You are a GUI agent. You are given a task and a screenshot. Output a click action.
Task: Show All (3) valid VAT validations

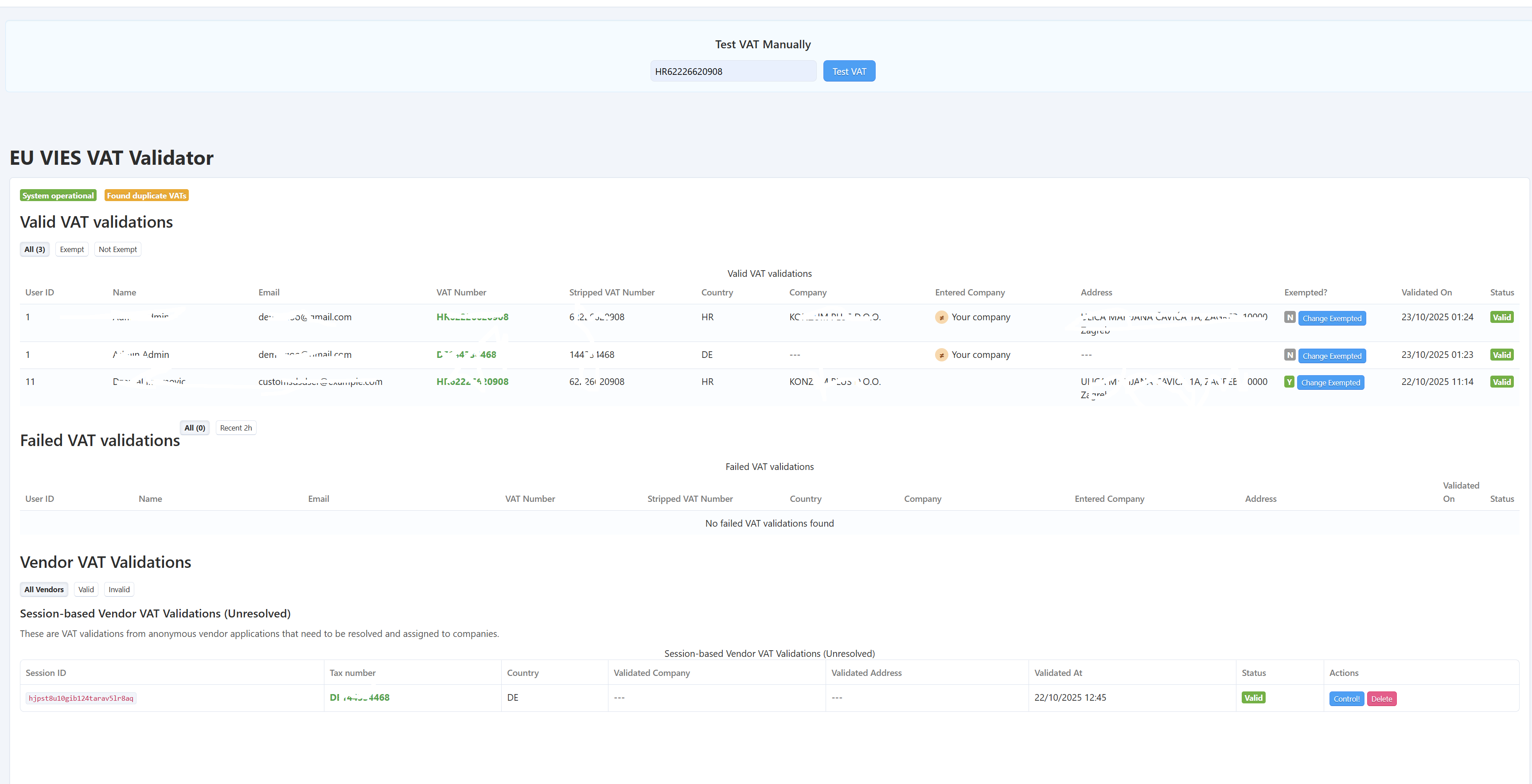point(35,250)
